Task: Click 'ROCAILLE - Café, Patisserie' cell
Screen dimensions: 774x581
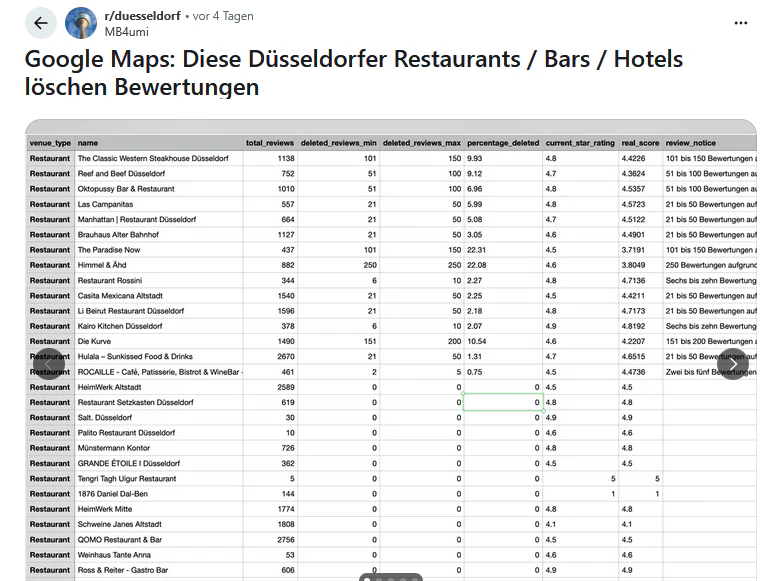Action: tap(158, 372)
